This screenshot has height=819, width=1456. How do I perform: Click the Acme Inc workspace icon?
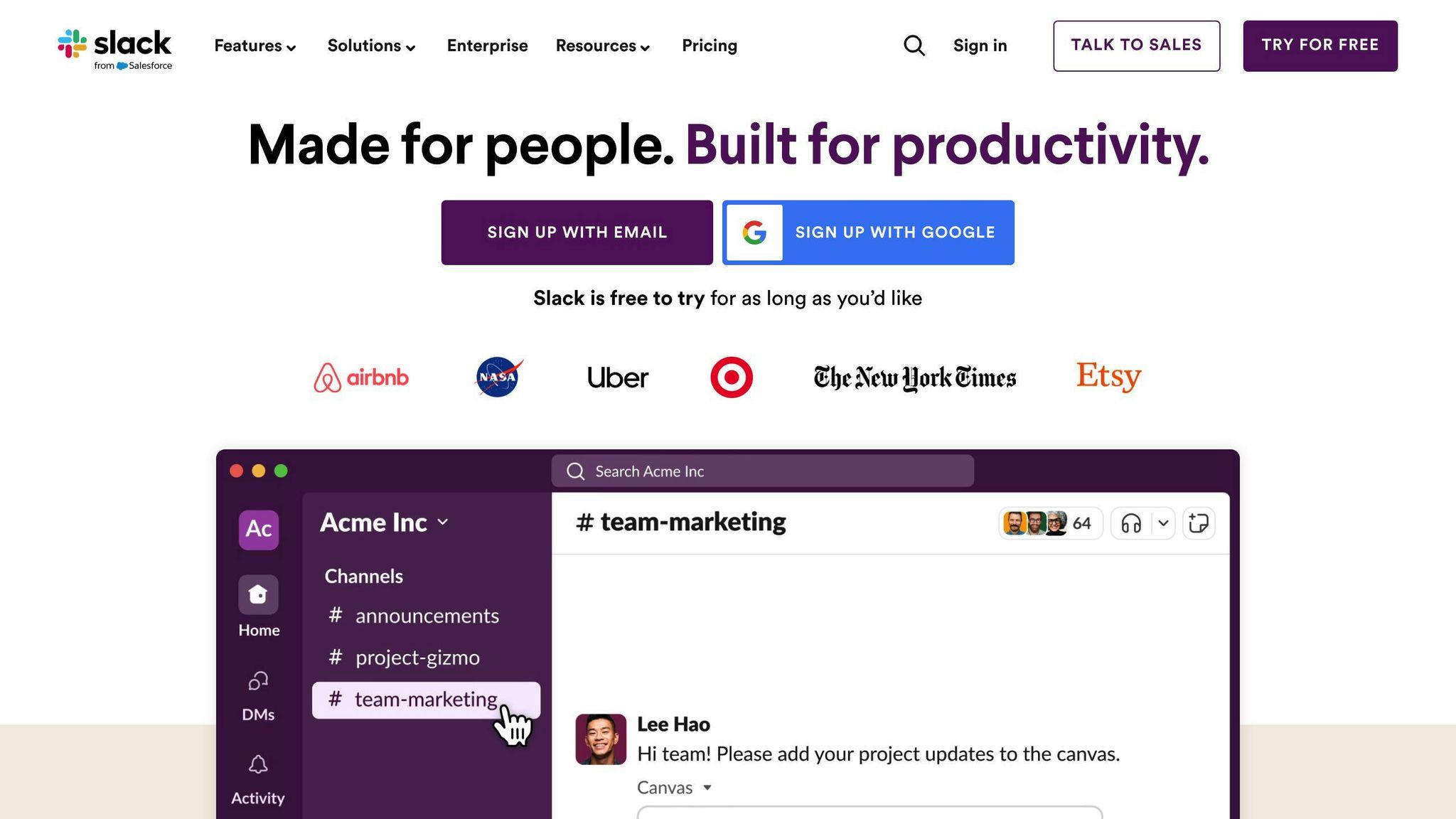coord(258,530)
